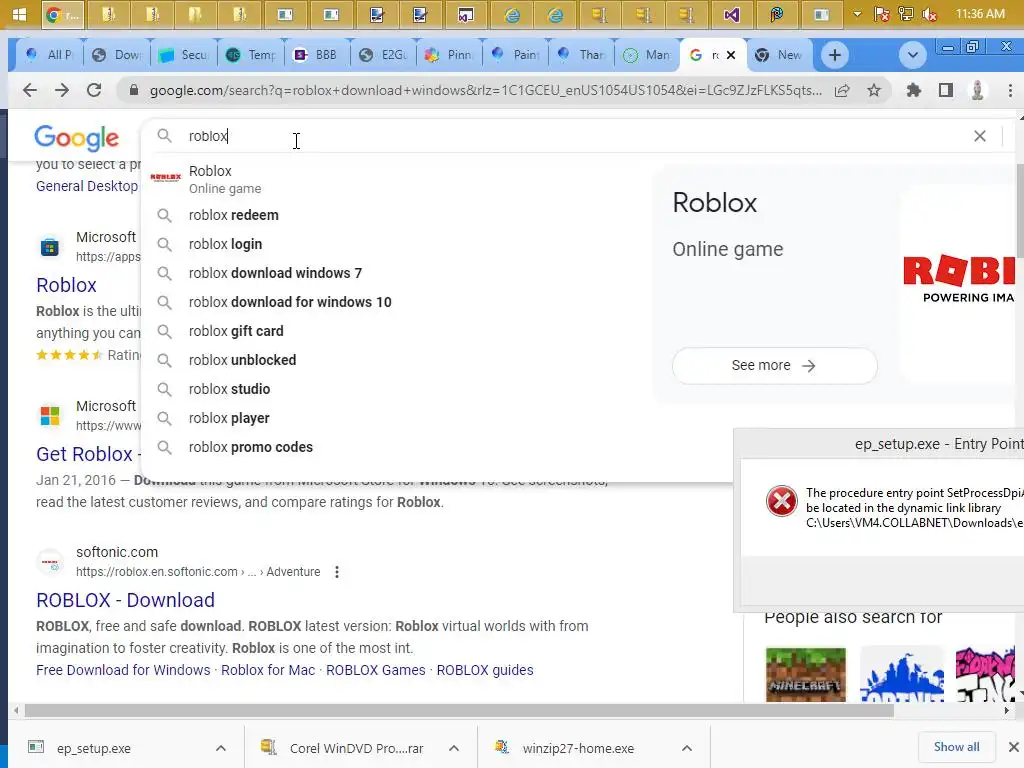Open the ROBLOX Games sitelink
Image resolution: width=1024 pixels, height=768 pixels.
tap(376, 671)
